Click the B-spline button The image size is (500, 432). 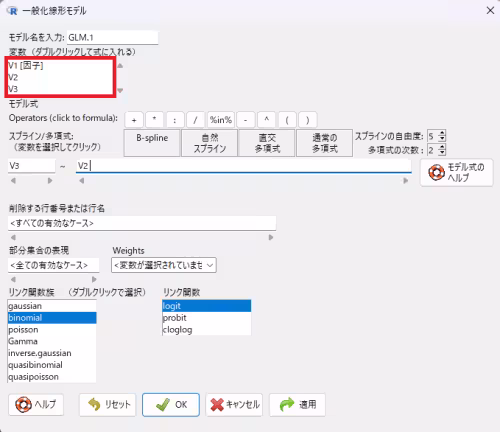pyautogui.click(x=152, y=143)
